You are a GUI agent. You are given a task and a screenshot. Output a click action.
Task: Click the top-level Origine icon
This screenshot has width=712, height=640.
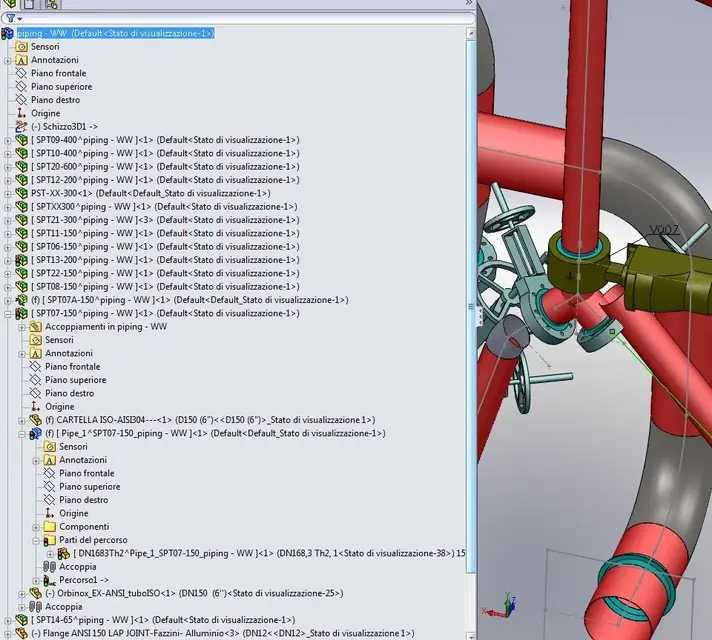coord(21,113)
